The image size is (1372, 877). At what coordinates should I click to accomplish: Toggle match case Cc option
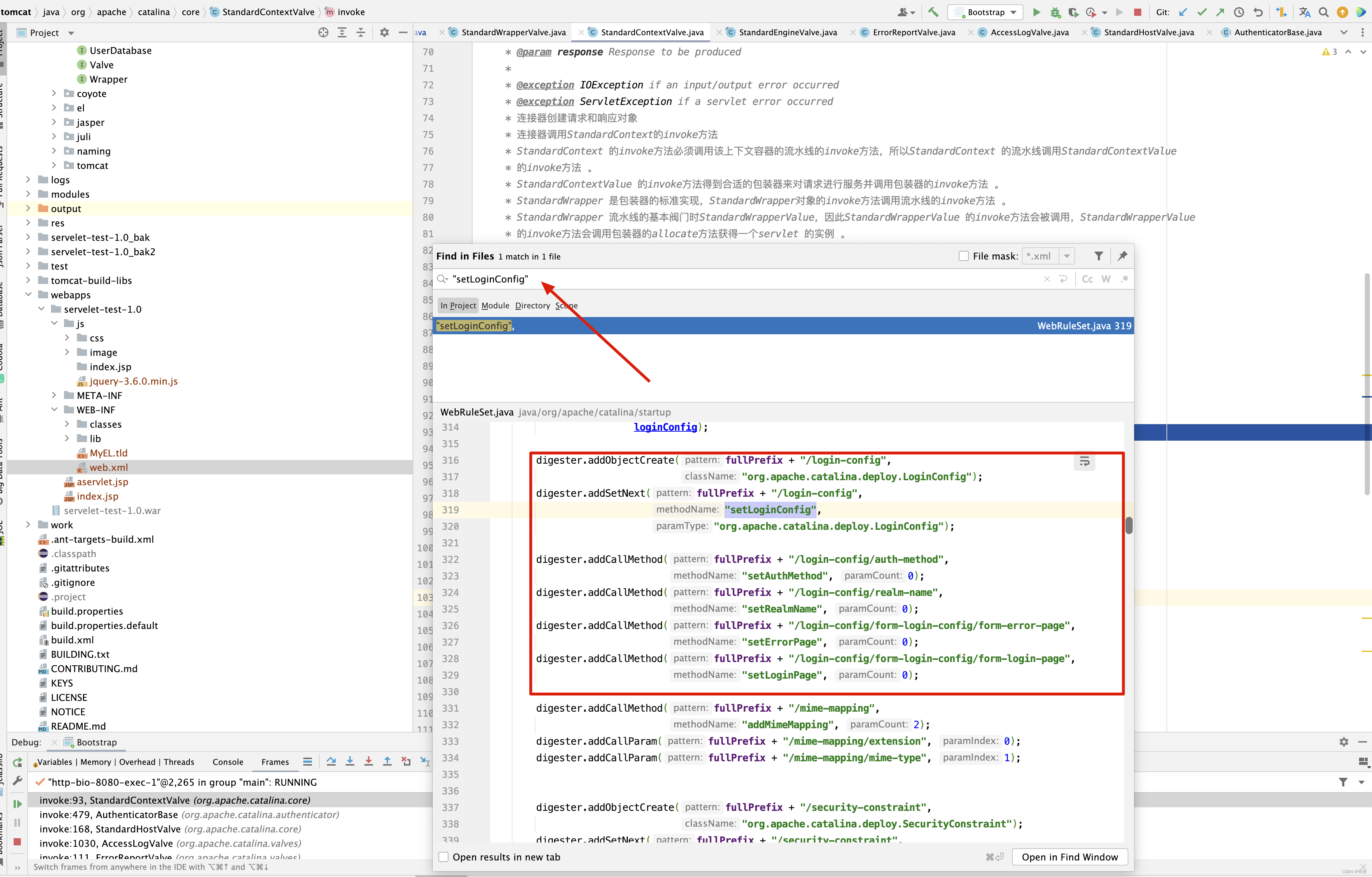(1087, 279)
